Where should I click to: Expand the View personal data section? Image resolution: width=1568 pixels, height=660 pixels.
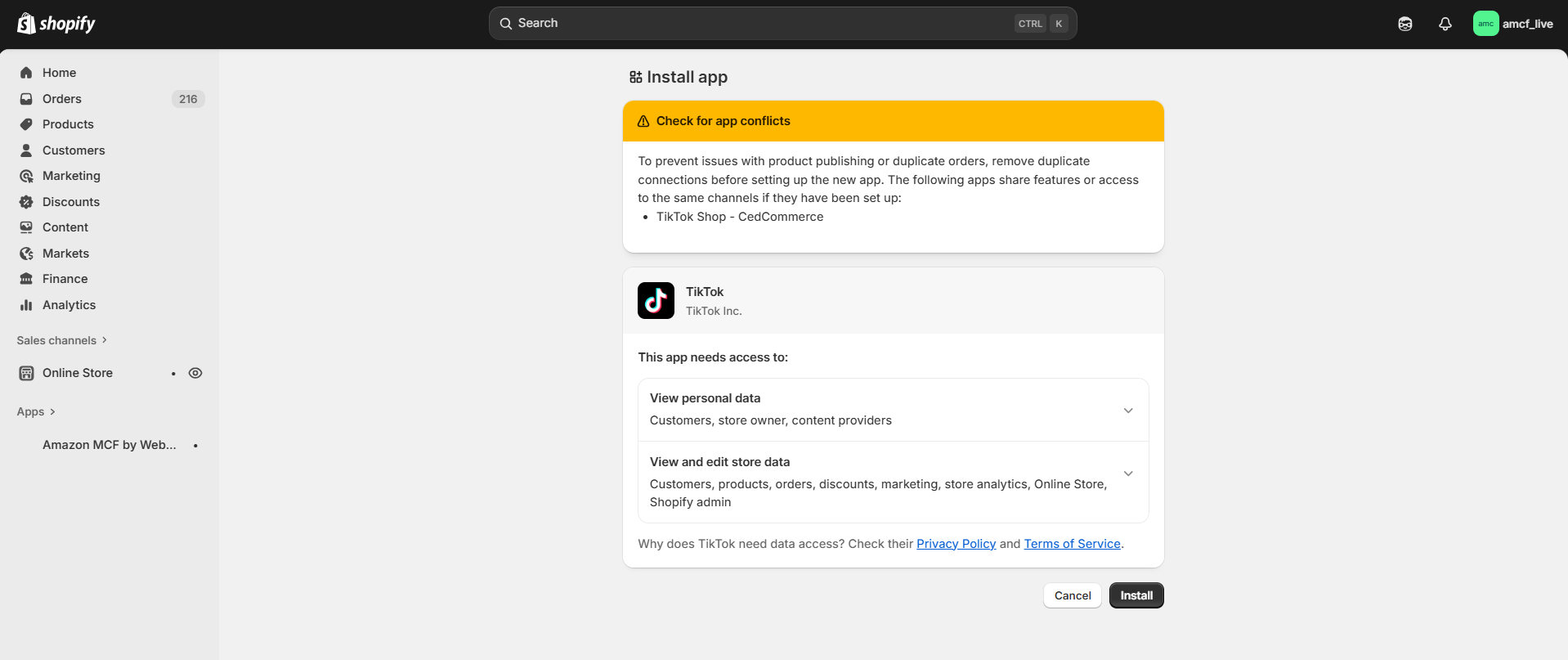tap(1127, 410)
